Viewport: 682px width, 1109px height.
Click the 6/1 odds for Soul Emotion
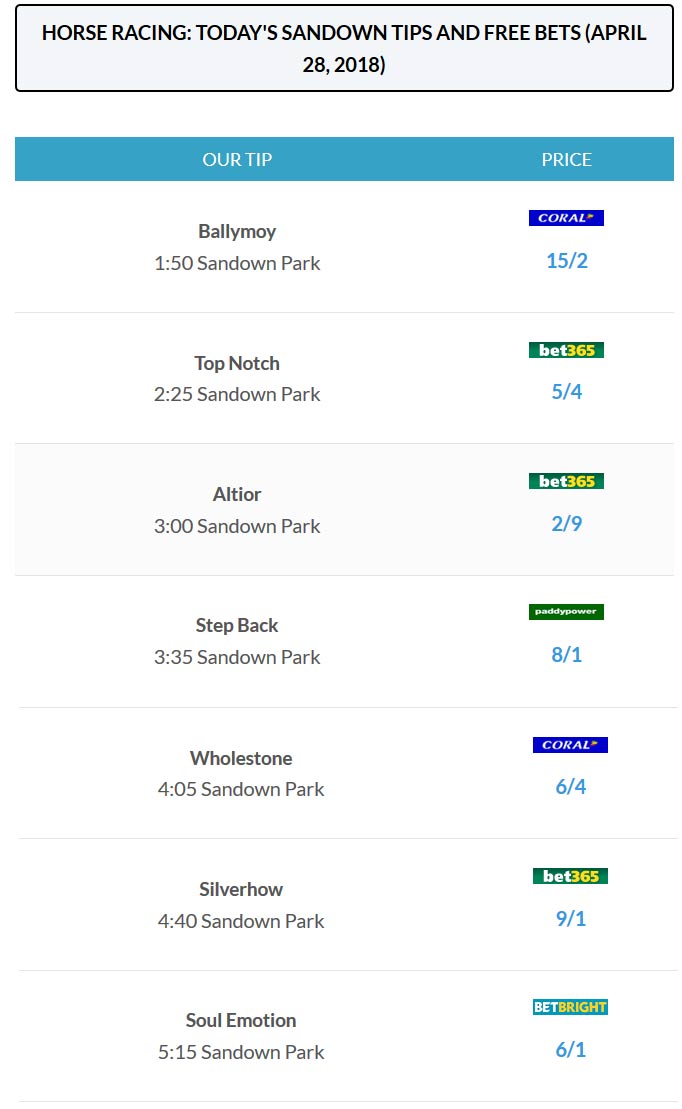(571, 1050)
